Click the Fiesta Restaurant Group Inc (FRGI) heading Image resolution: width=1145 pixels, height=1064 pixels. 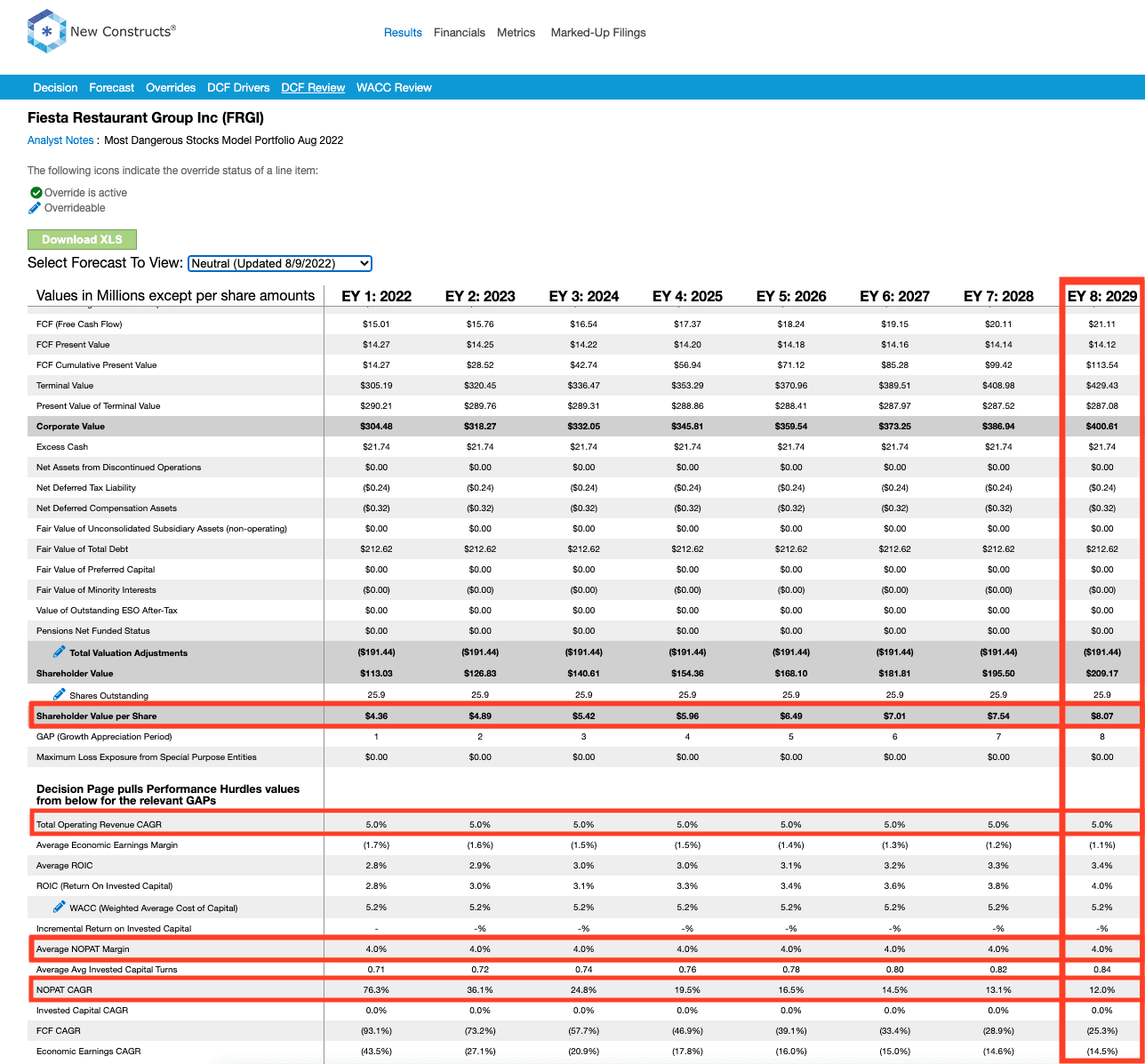click(146, 117)
